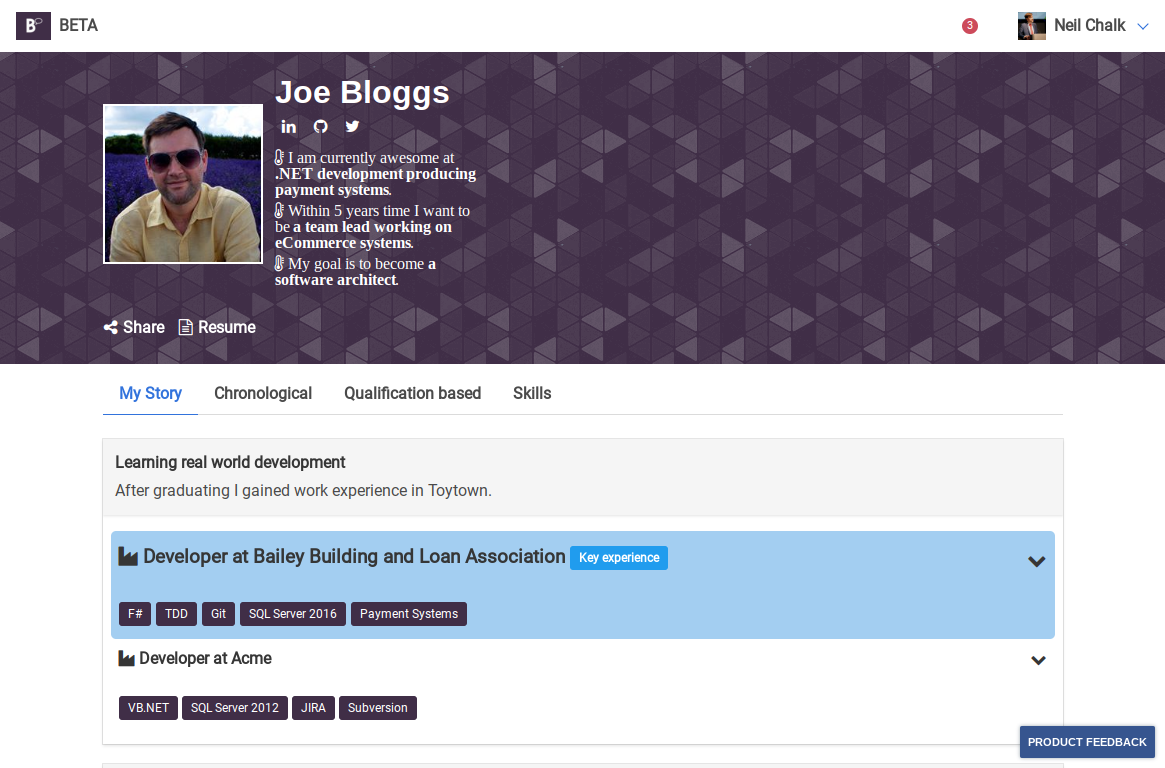Click the Resume label text
The image size is (1165, 768).
click(227, 328)
